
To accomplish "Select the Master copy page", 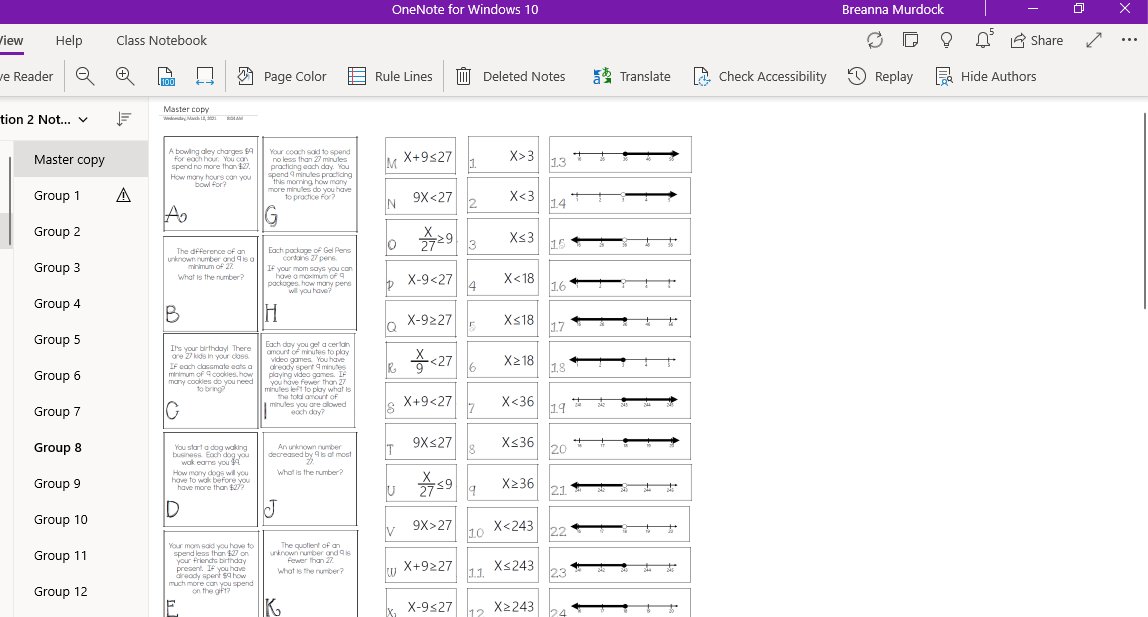I will pos(81,160).
